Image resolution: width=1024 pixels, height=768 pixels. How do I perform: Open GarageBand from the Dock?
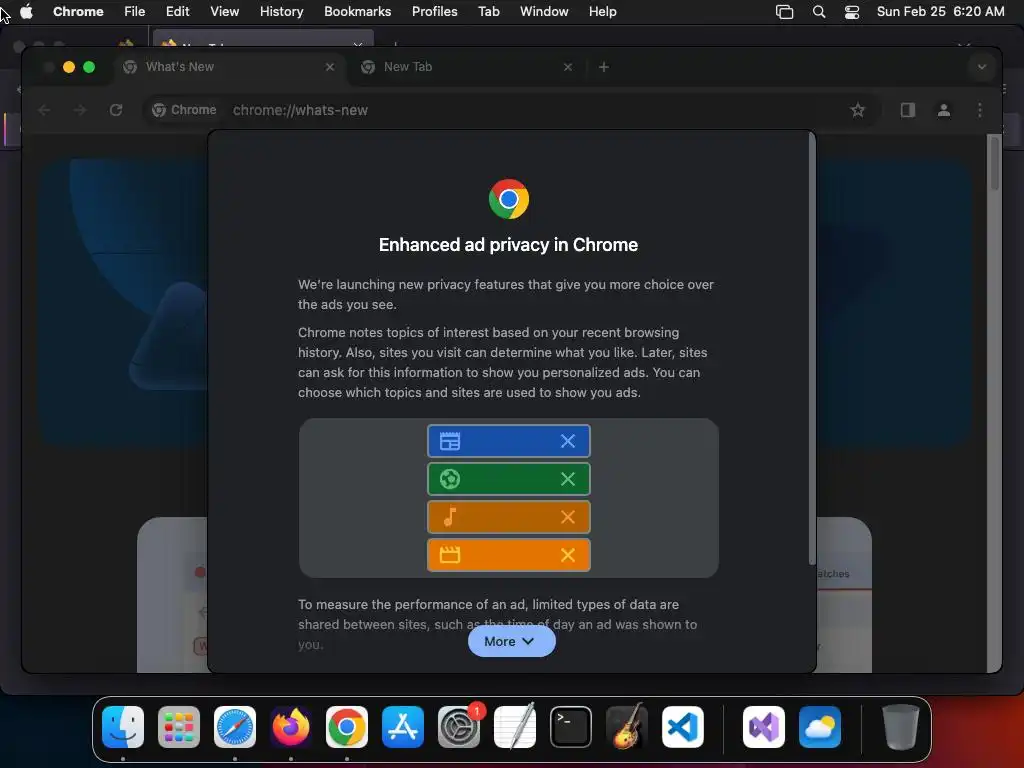627,727
